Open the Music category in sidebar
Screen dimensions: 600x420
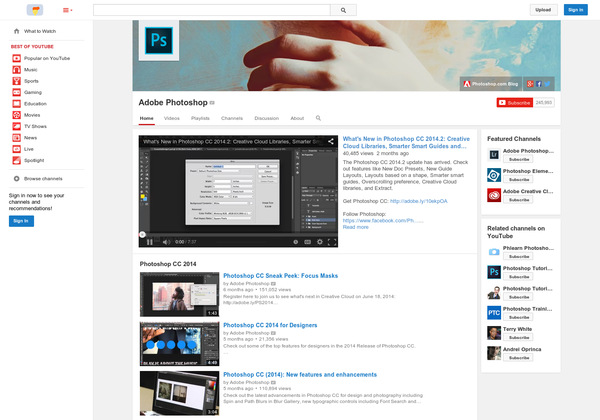pos(31,69)
